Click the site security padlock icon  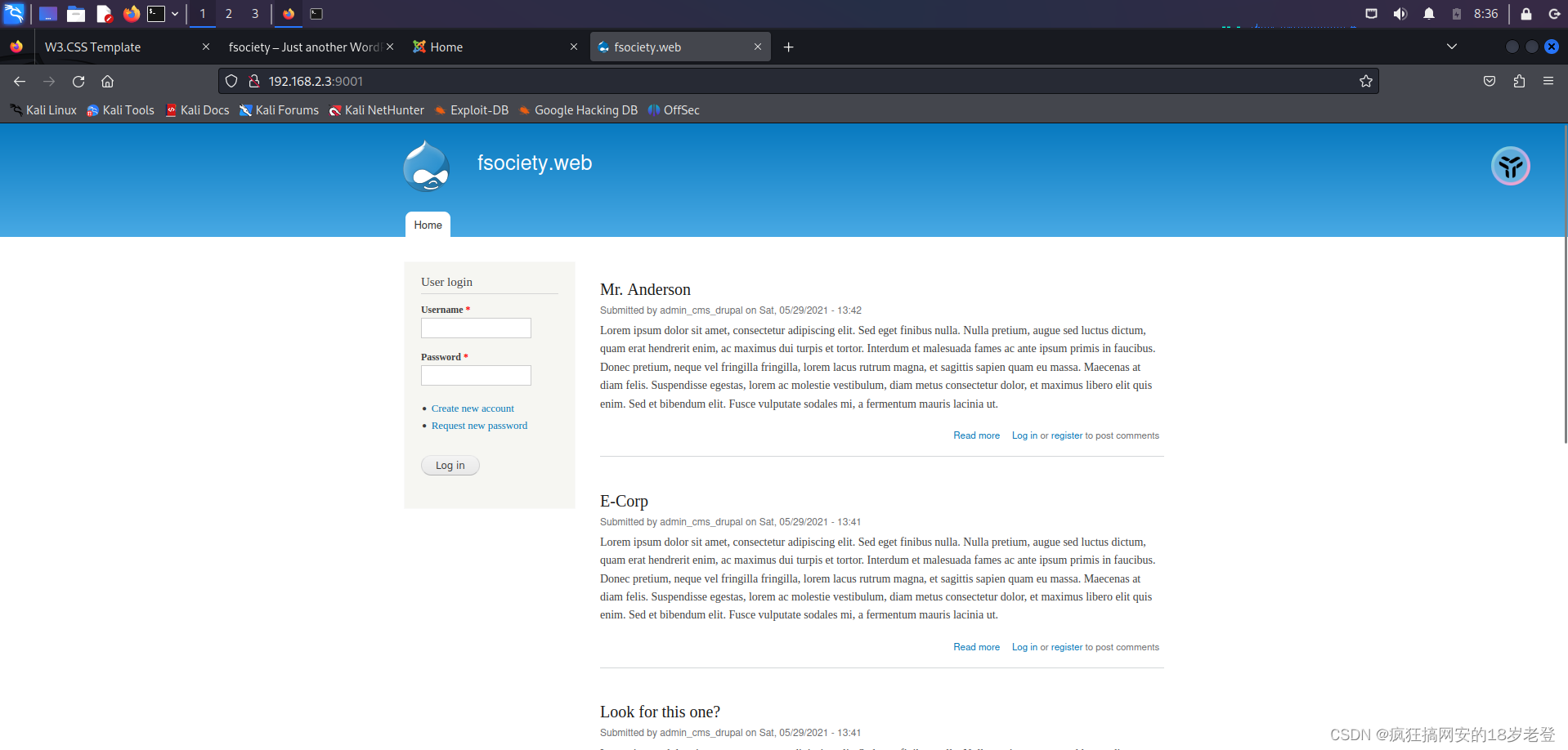pyautogui.click(x=254, y=81)
